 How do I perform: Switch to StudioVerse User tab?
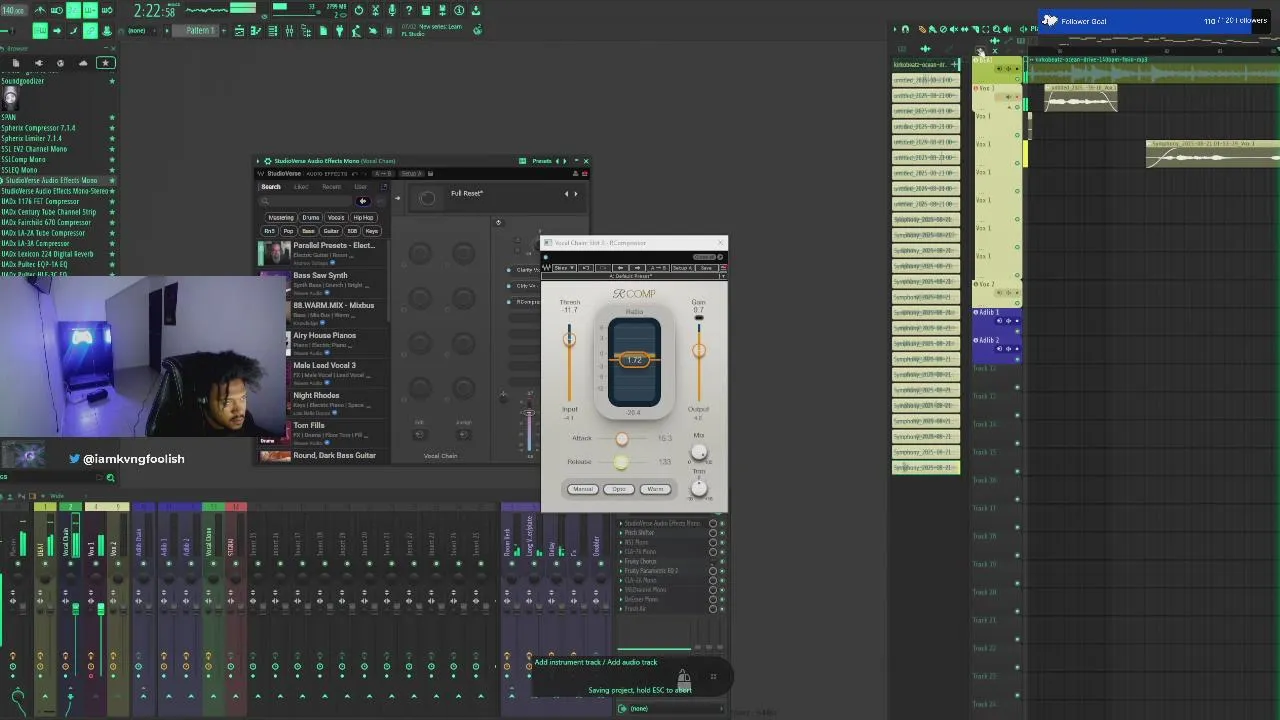coord(360,187)
